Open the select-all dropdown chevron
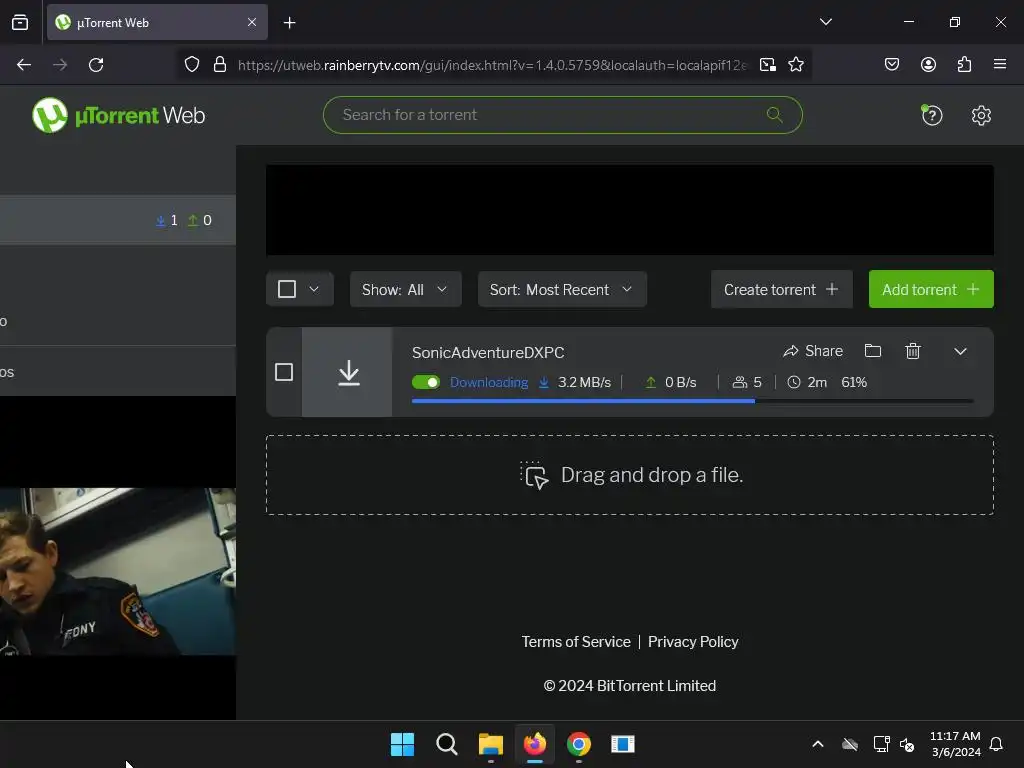1024x768 pixels. [314, 289]
